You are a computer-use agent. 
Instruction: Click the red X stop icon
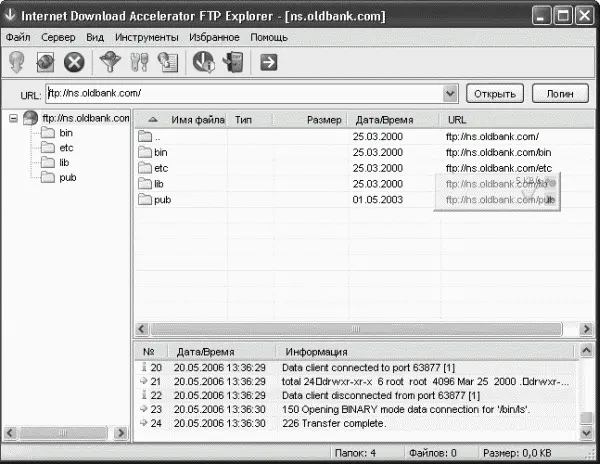[74, 62]
